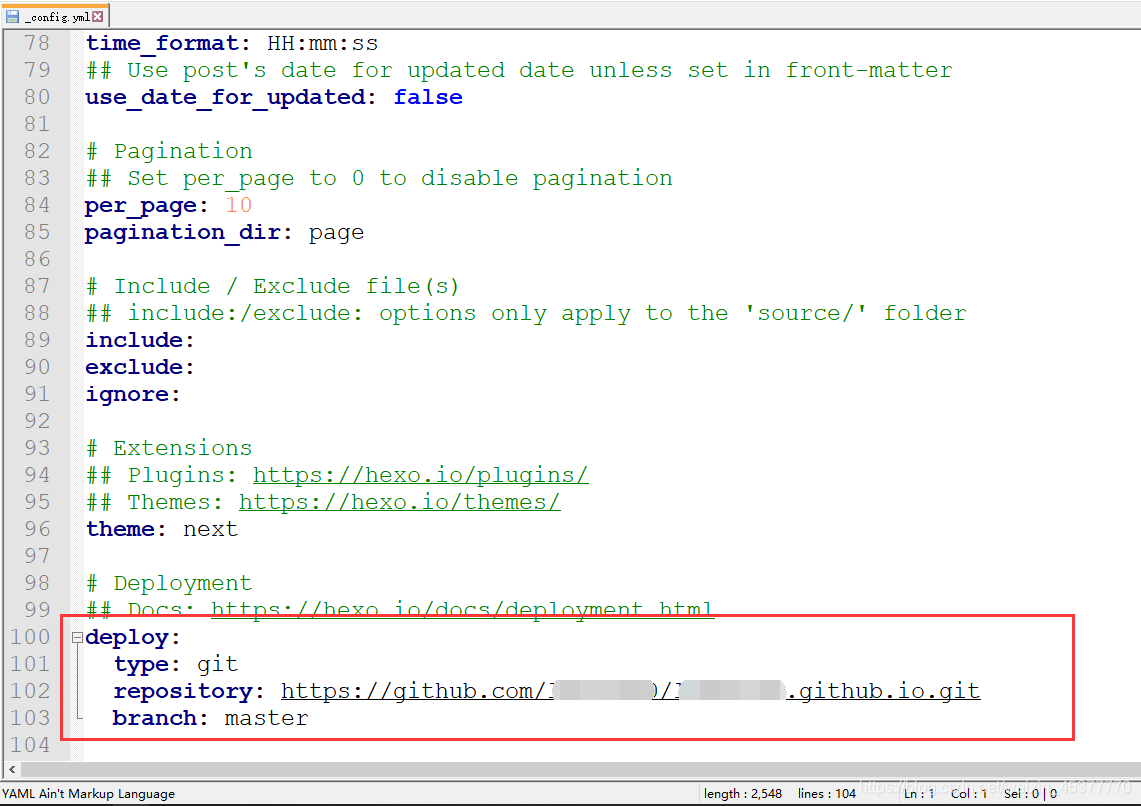Click line number 104 in margin

click(30, 745)
